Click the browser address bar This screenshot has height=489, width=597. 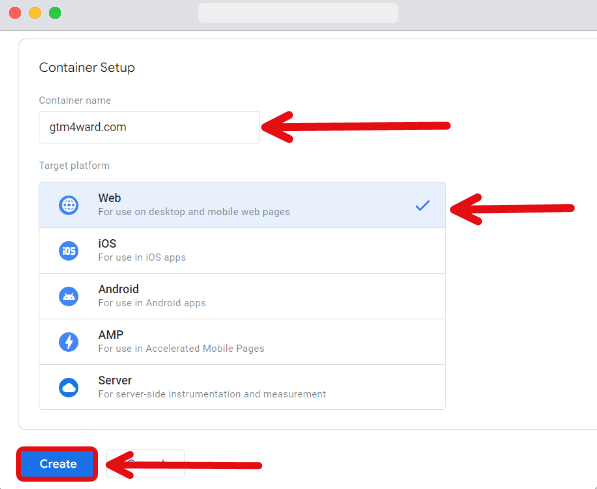pos(298,13)
